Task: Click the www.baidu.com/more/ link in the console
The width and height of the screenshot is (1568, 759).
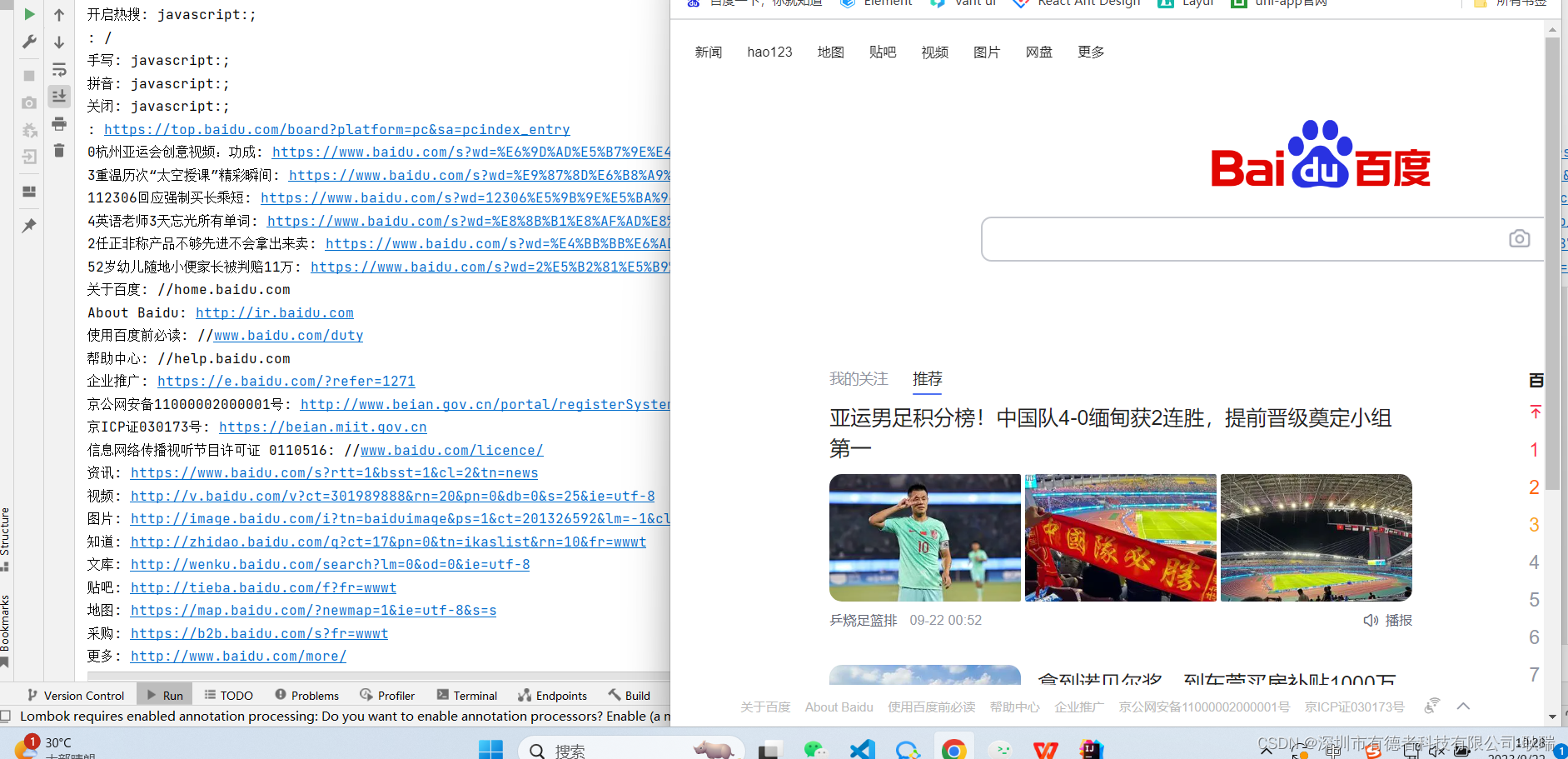Action: point(238,656)
